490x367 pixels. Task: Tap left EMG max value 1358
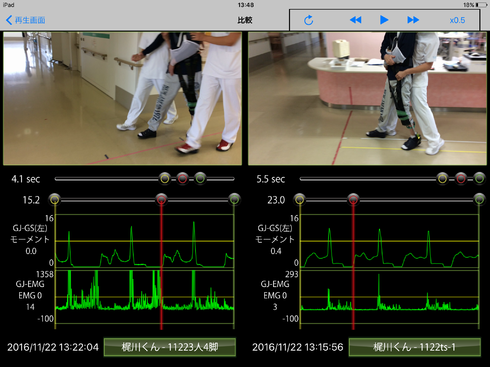(45, 274)
